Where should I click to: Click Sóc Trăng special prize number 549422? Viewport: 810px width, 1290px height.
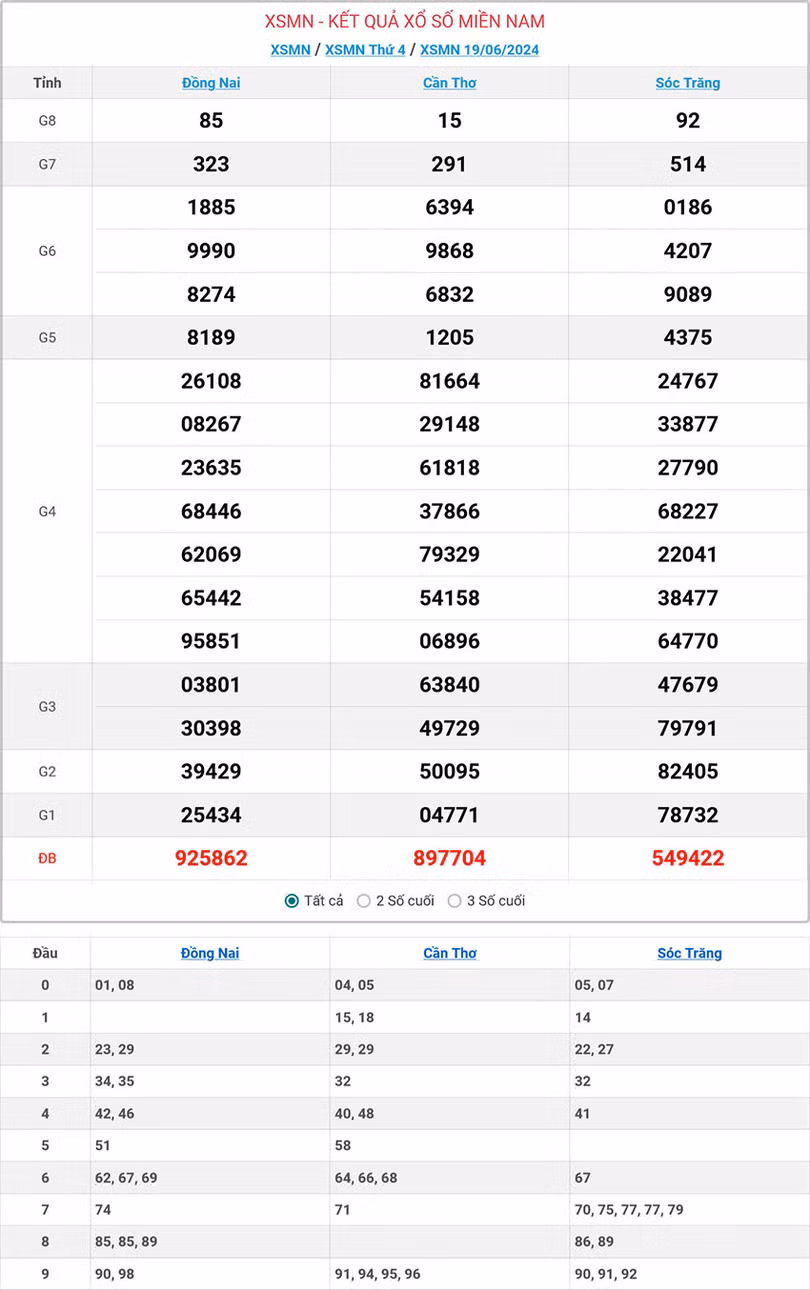tap(688, 858)
